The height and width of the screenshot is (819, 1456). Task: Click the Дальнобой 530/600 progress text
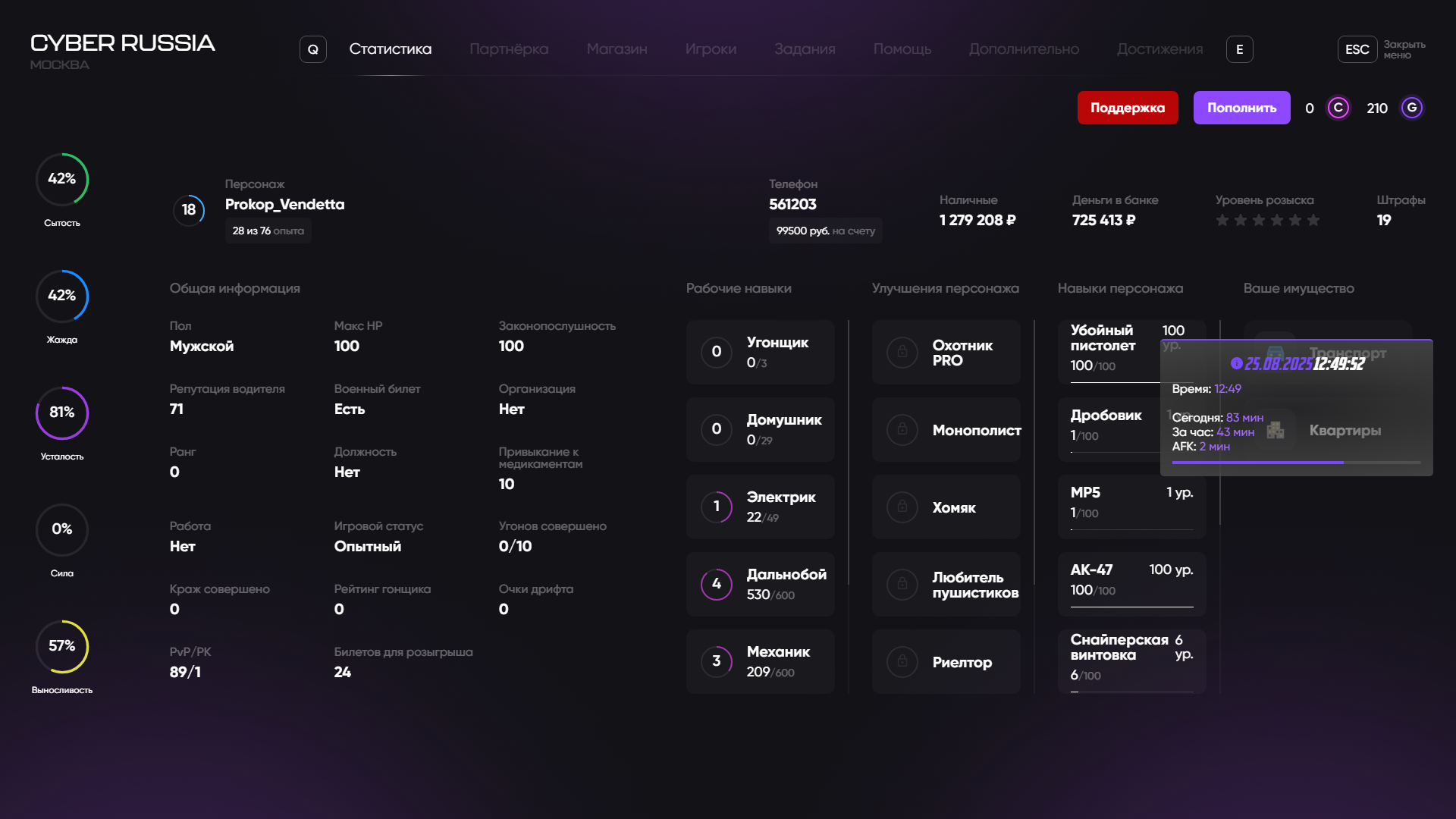tap(770, 595)
